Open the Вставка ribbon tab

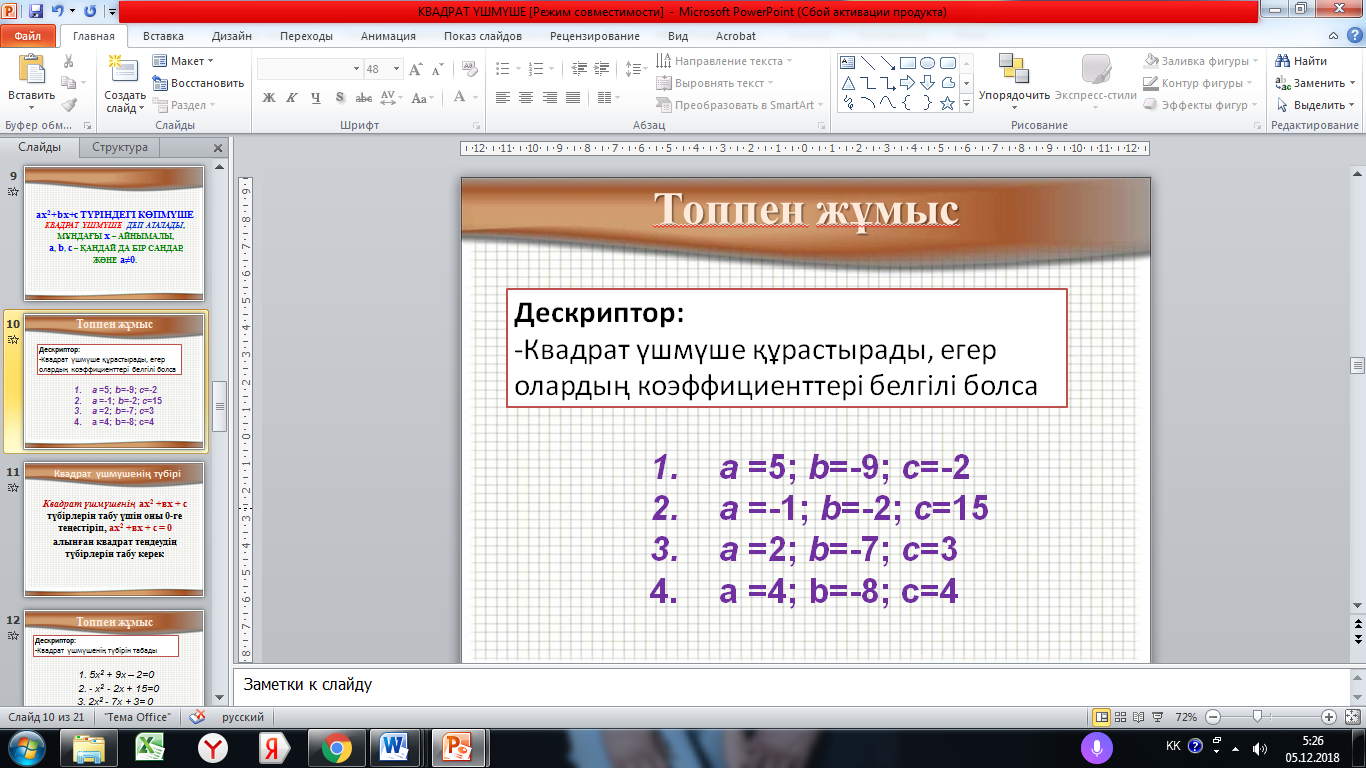163,36
